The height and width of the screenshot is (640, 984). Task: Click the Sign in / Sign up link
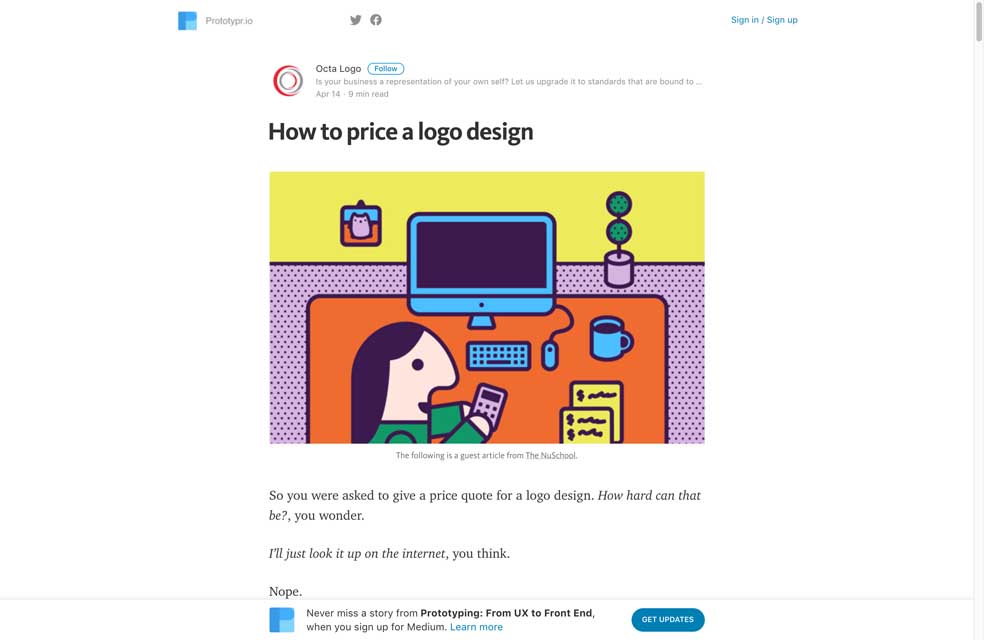coord(764,20)
